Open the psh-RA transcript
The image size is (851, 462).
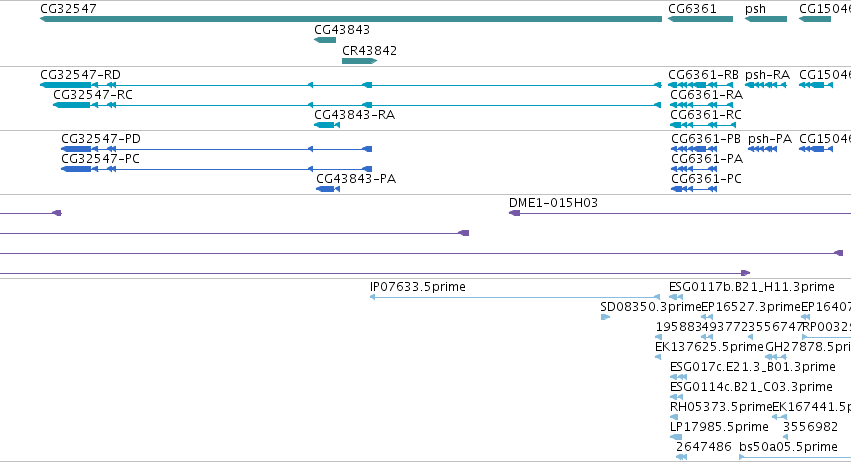(766, 85)
